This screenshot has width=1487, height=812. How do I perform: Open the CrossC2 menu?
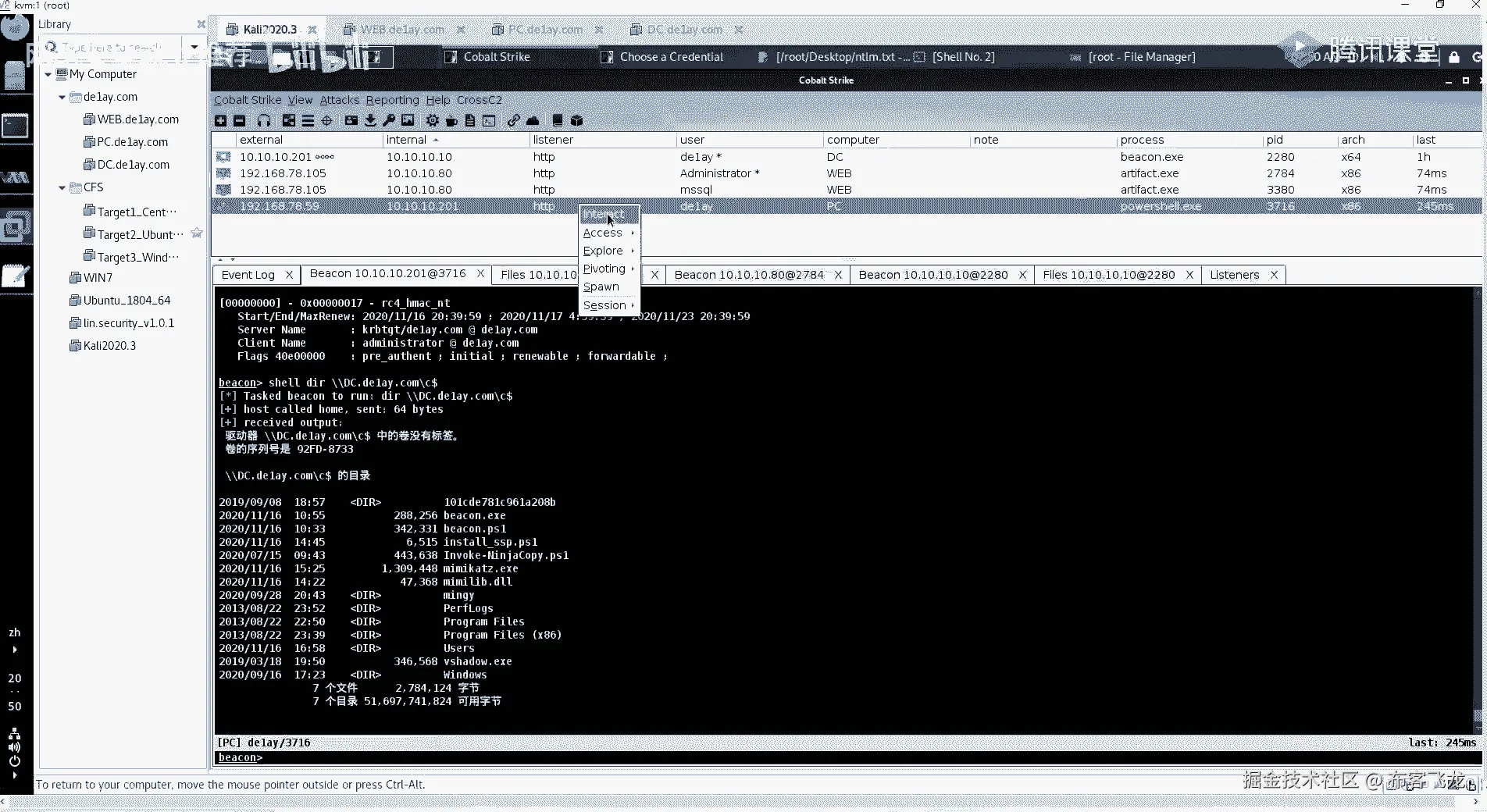(x=480, y=100)
